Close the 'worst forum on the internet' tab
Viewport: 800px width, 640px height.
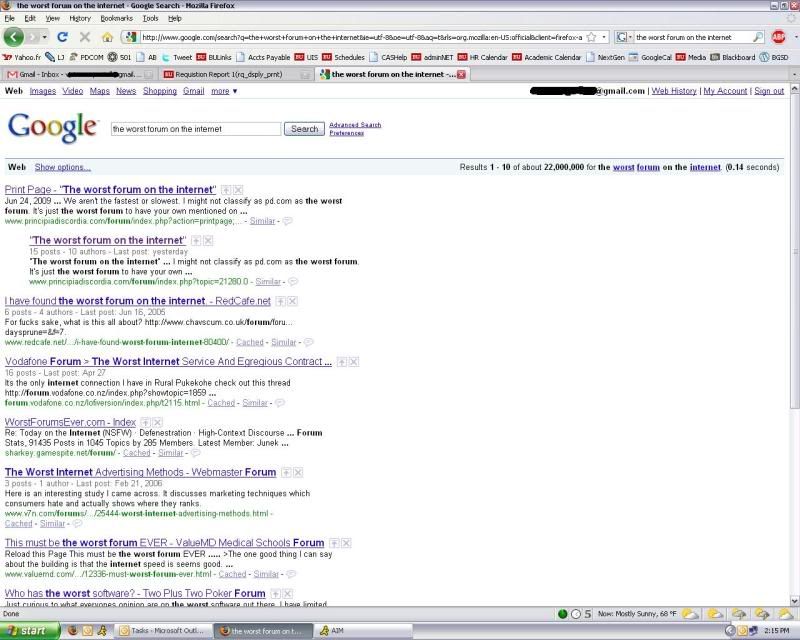461,75
